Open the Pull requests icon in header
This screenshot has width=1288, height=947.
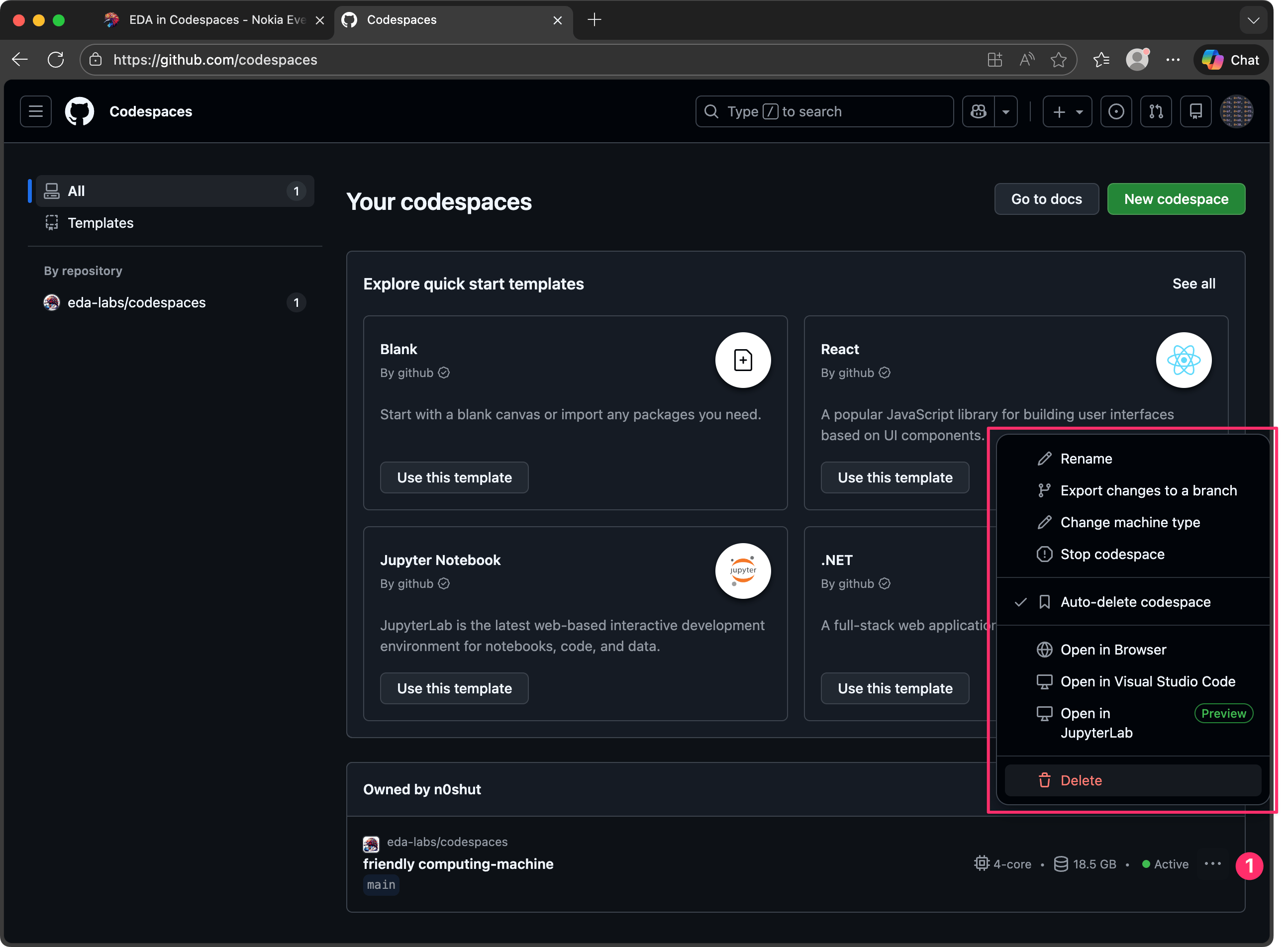pos(1156,111)
